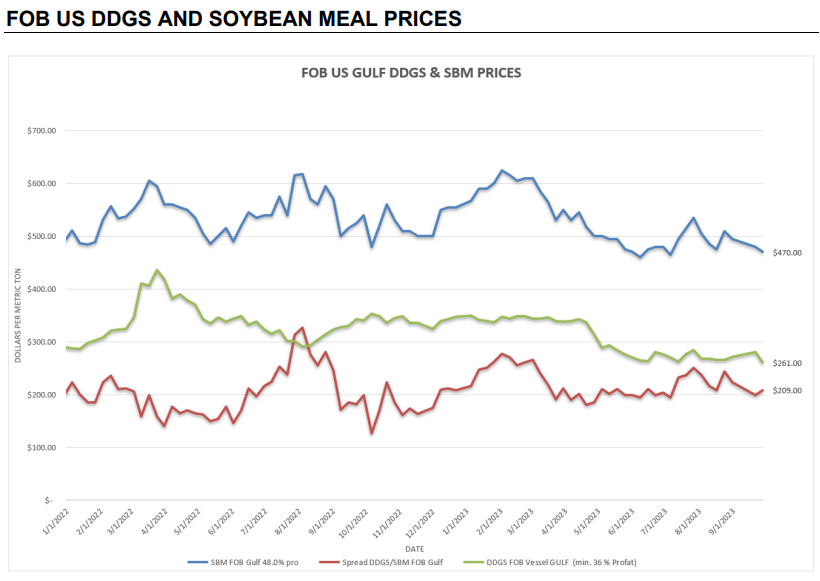Click the $470.00 end data label
The height and width of the screenshot is (581, 820).
(x=787, y=253)
